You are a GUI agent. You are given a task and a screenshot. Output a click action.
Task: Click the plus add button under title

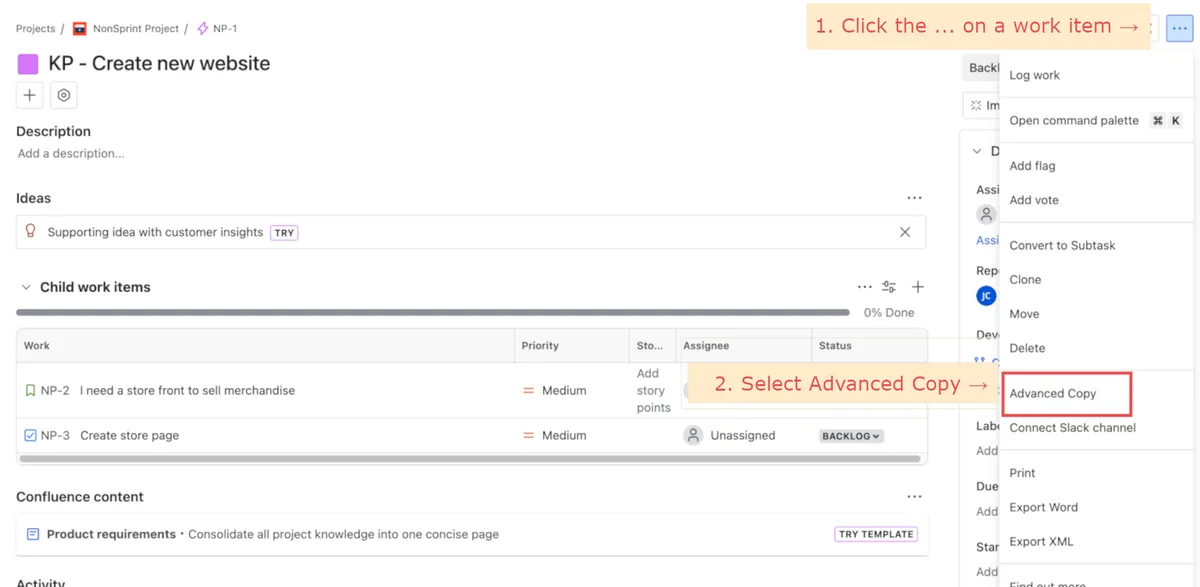tap(30, 95)
